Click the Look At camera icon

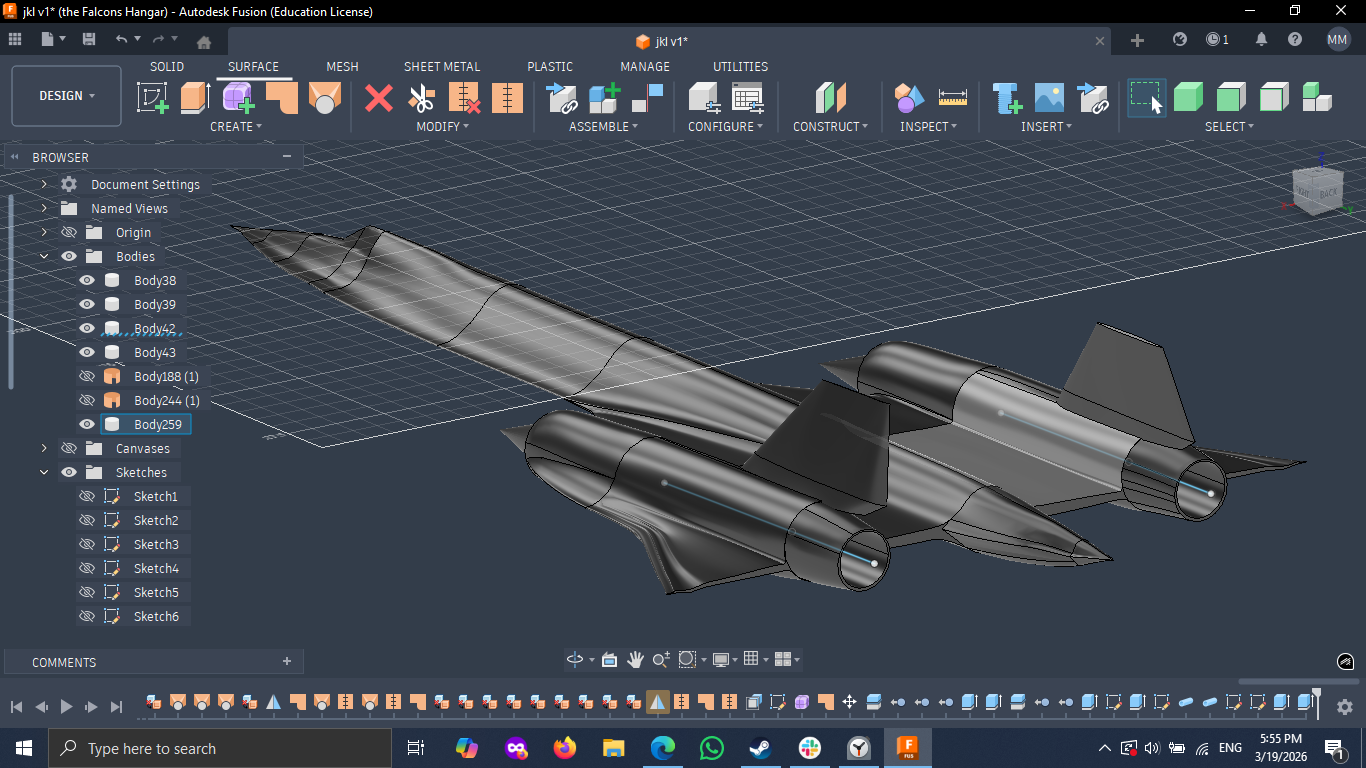(609, 659)
